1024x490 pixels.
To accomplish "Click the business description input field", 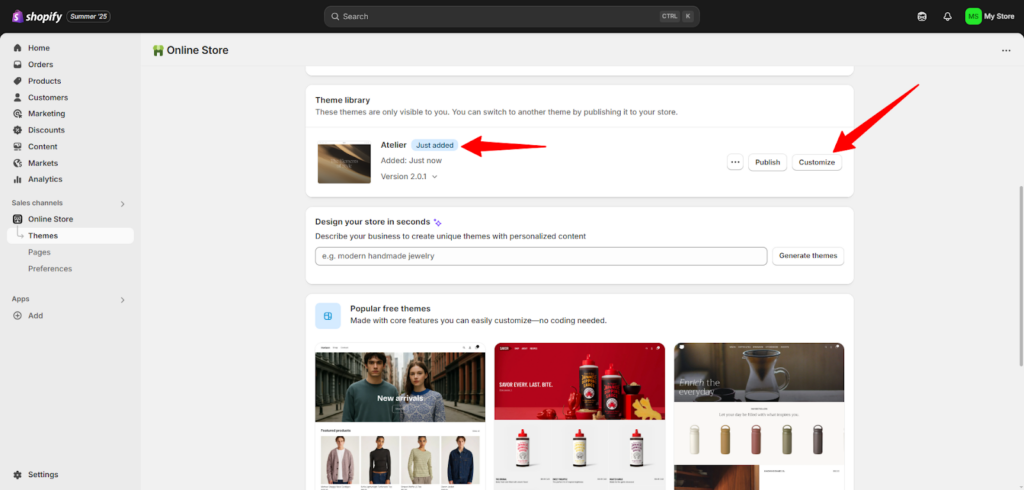I will [x=540, y=256].
